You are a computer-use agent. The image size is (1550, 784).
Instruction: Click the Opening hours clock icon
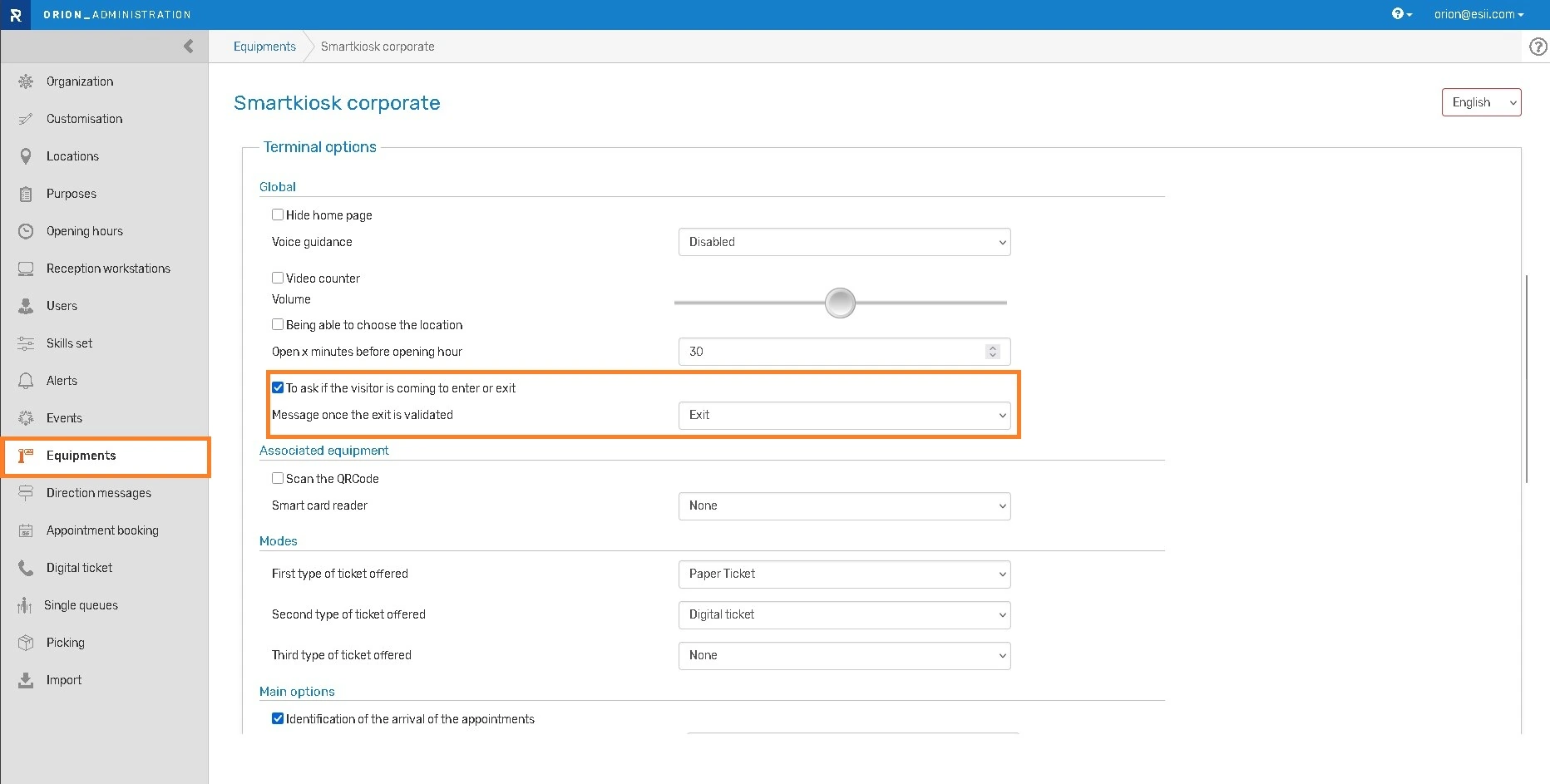click(26, 231)
